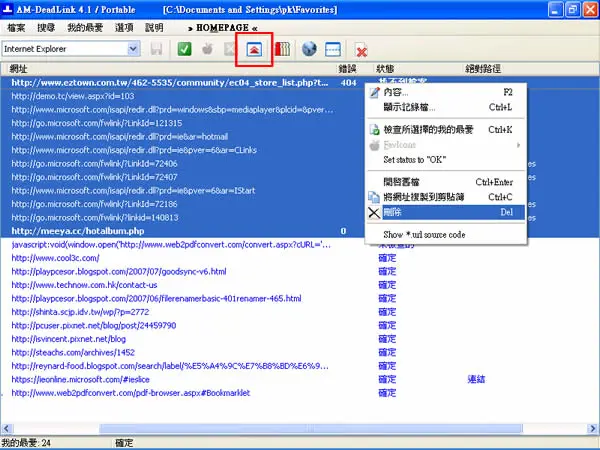
Task: Click the horizontal scrollbar thumb
Action: point(311,429)
